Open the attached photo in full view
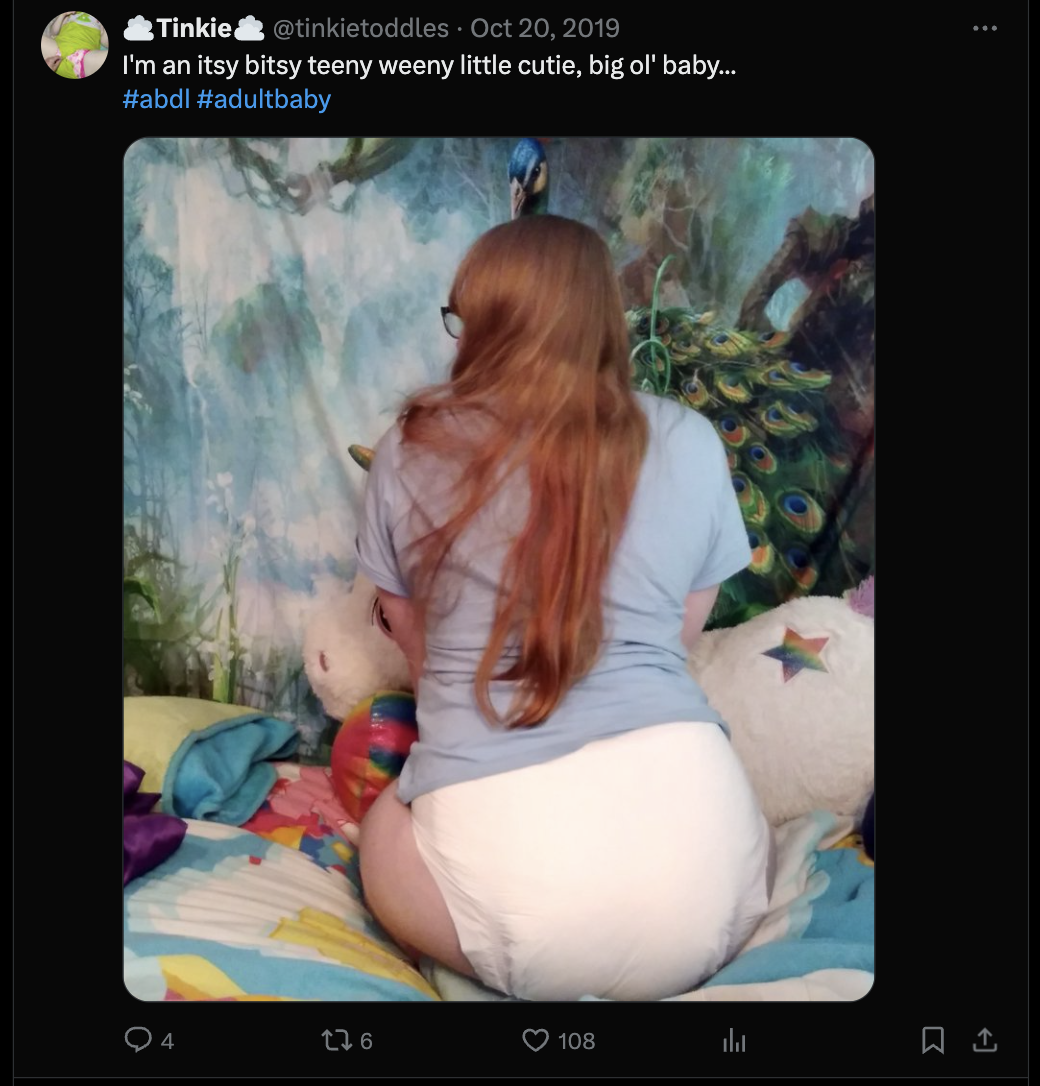 click(499, 569)
